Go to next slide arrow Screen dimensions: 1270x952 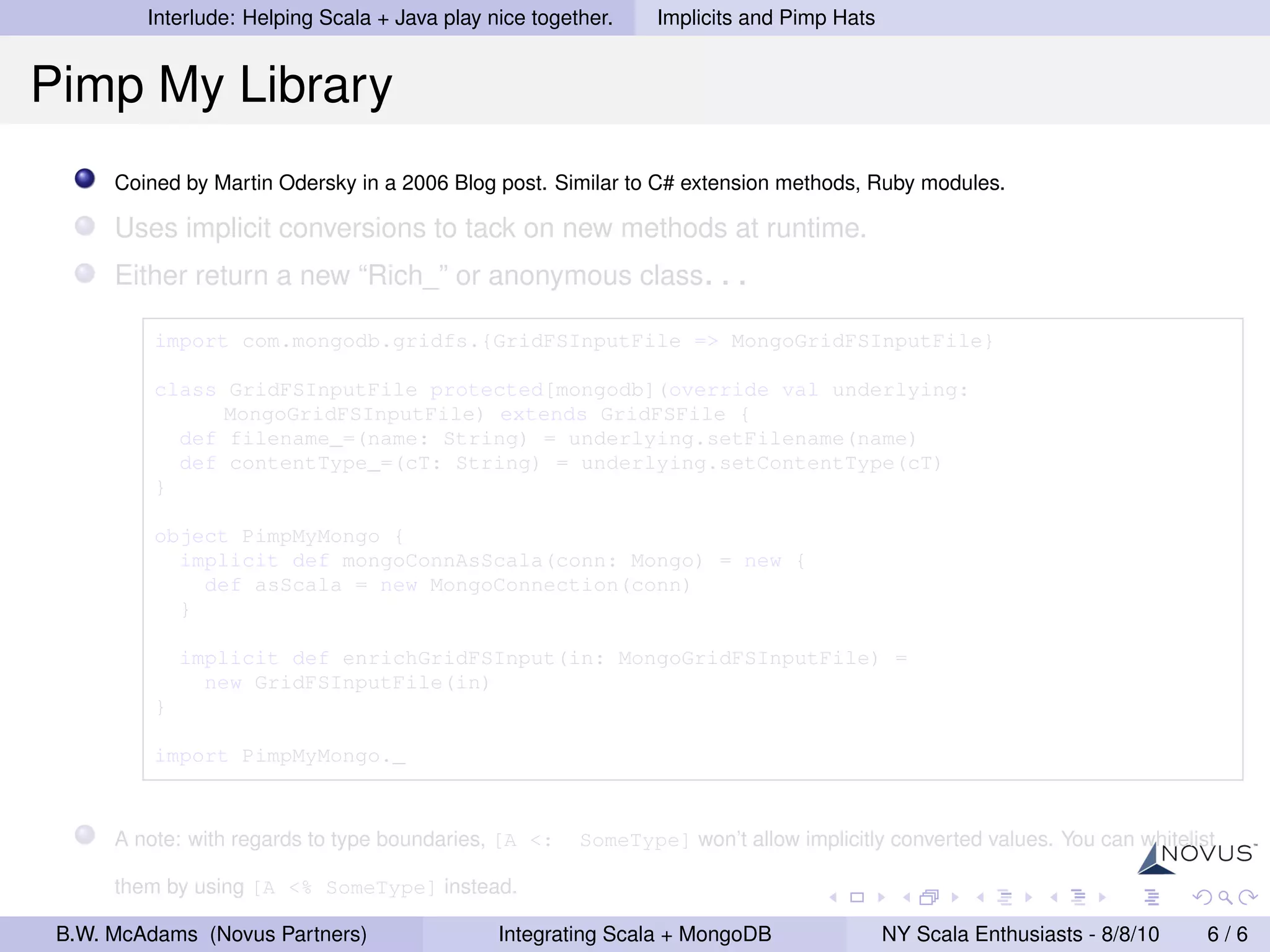pos(881,897)
